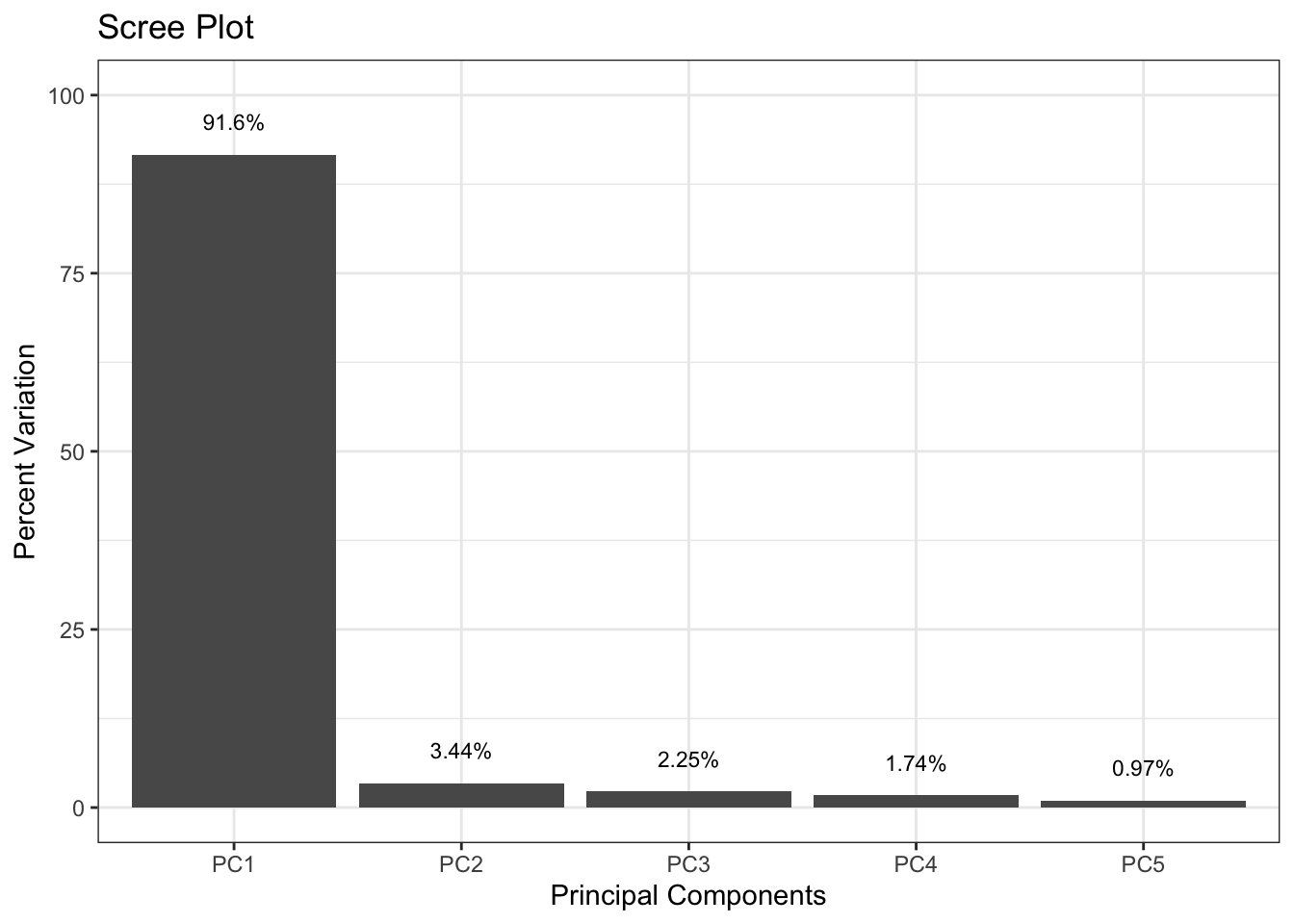
Task: Click the Scree Plot title
Action: click(x=175, y=28)
